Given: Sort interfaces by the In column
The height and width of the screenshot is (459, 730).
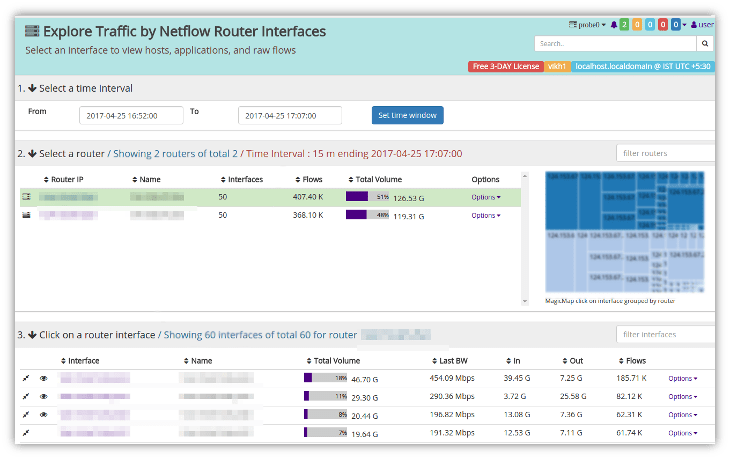Looking at the screenshot, I should [x=513, y=361].
